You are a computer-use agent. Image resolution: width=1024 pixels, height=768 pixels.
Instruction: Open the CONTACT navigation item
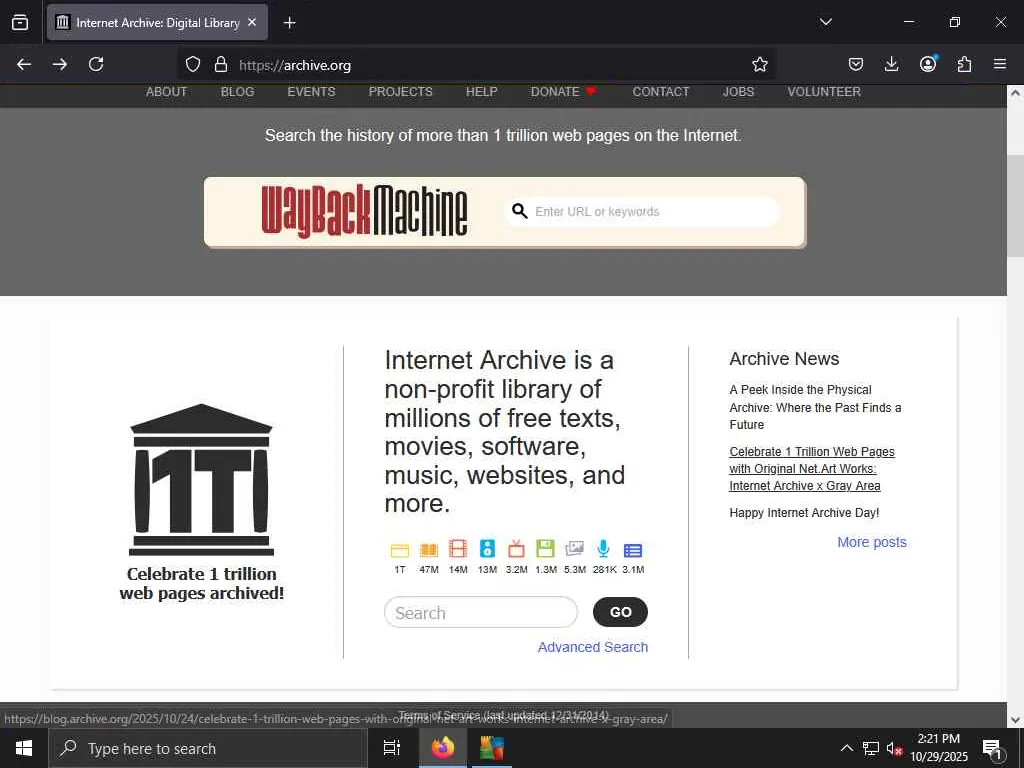point(660,92)
